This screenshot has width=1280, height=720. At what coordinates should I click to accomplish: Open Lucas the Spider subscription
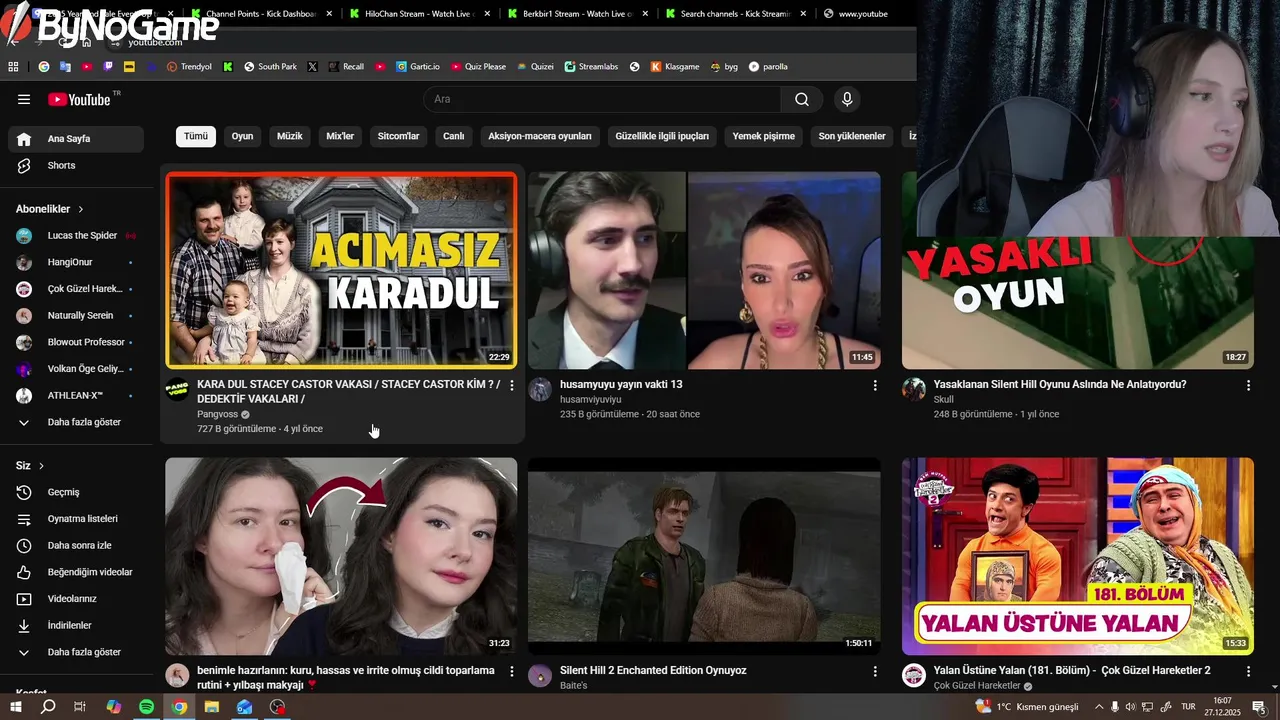[76, 235]
